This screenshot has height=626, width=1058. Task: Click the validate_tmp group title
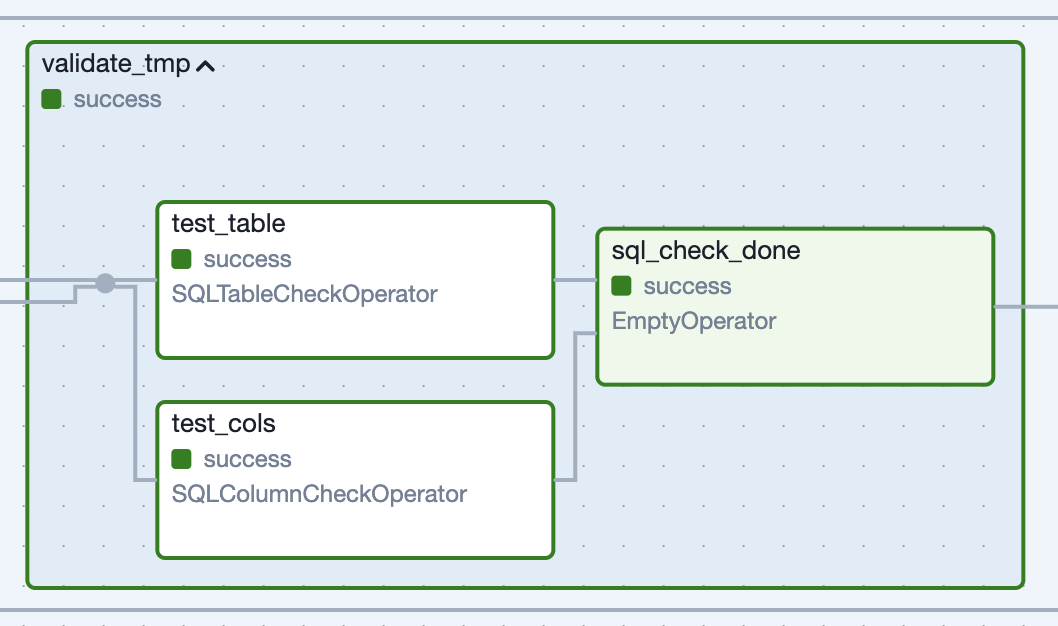pos(116,65)
